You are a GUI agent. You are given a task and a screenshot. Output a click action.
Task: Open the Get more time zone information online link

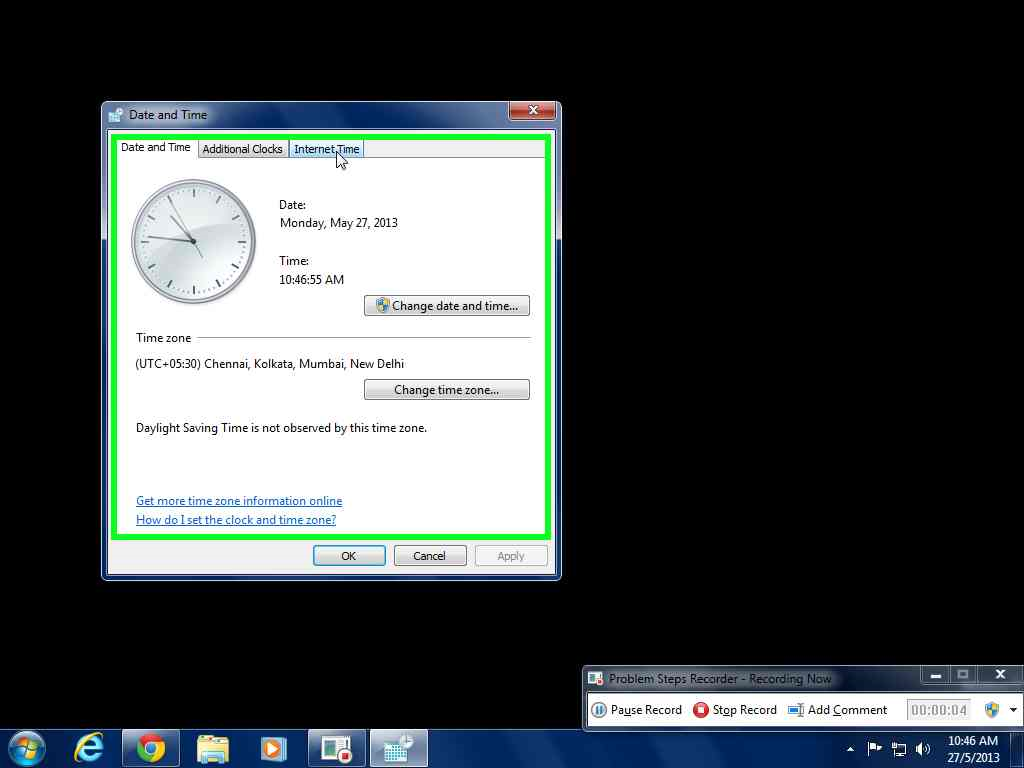point(239,500)
